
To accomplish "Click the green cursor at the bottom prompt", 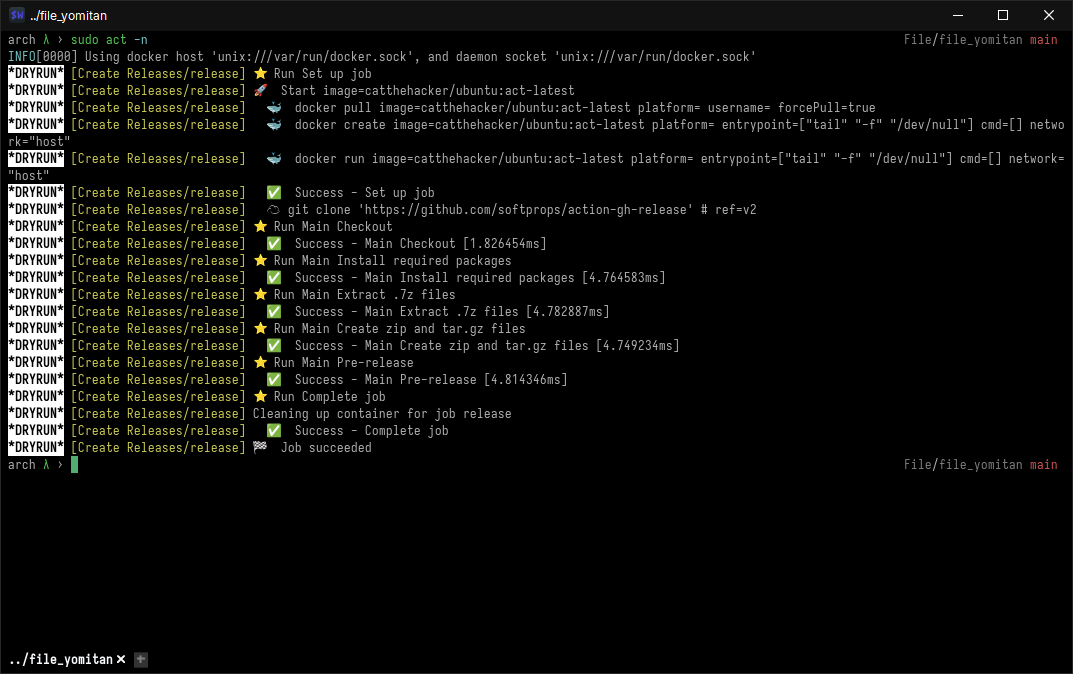I will 75,465.
